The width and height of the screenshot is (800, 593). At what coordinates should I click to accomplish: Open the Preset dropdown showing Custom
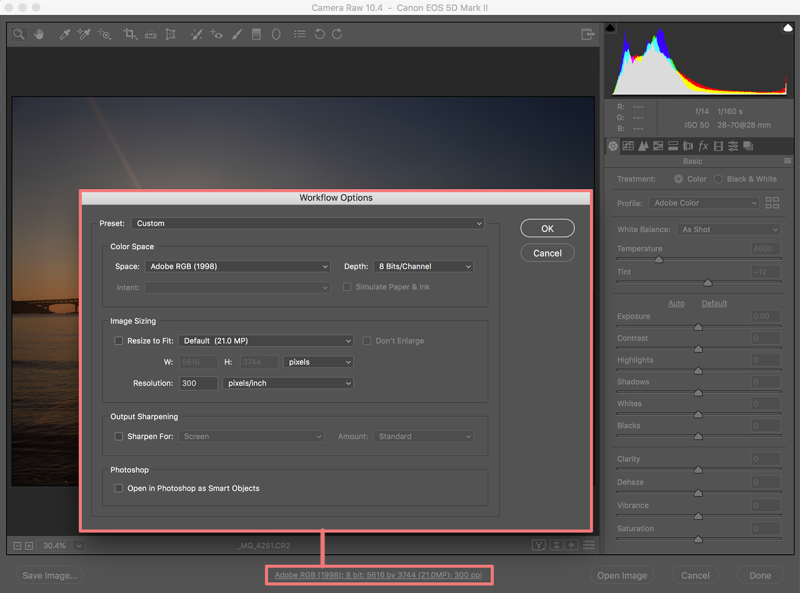(308, 224)
